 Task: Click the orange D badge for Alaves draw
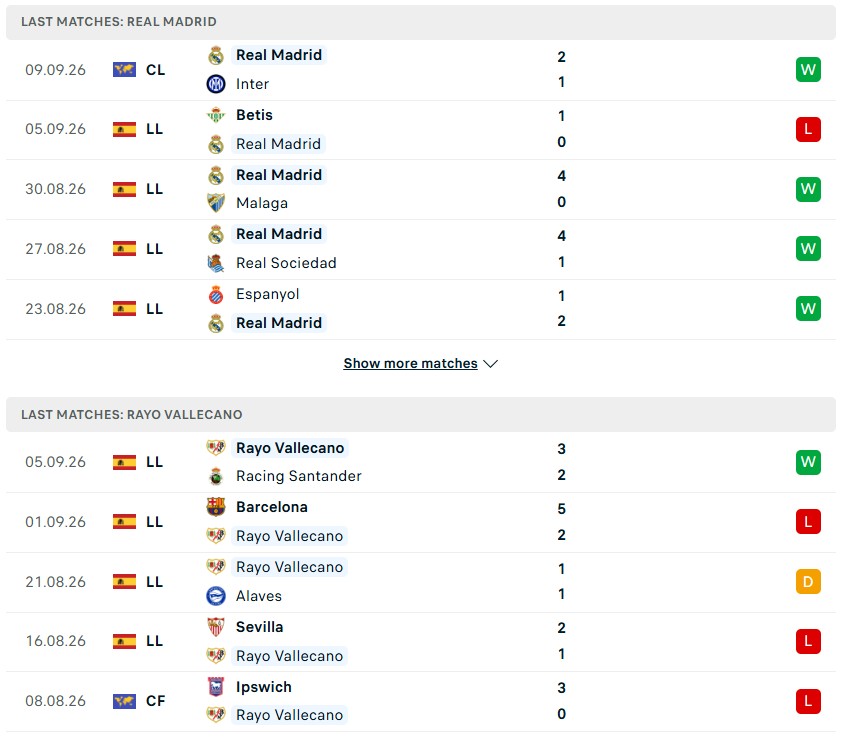click(808, 582)
